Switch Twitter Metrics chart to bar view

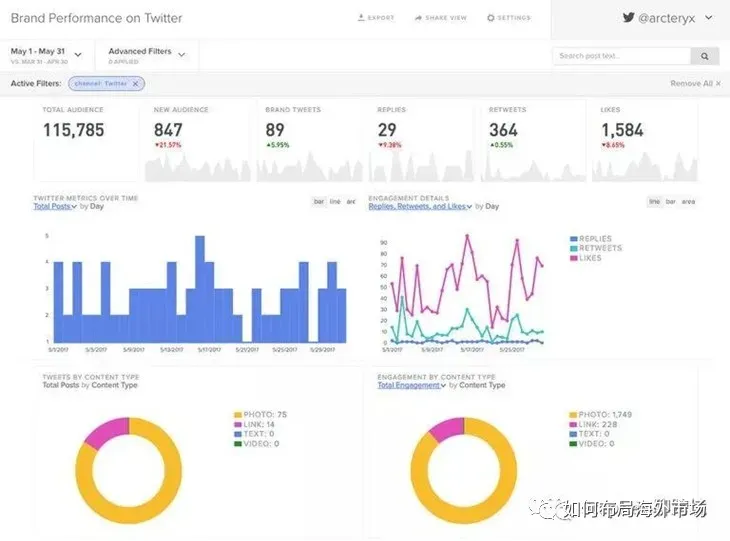pos(319,202)
